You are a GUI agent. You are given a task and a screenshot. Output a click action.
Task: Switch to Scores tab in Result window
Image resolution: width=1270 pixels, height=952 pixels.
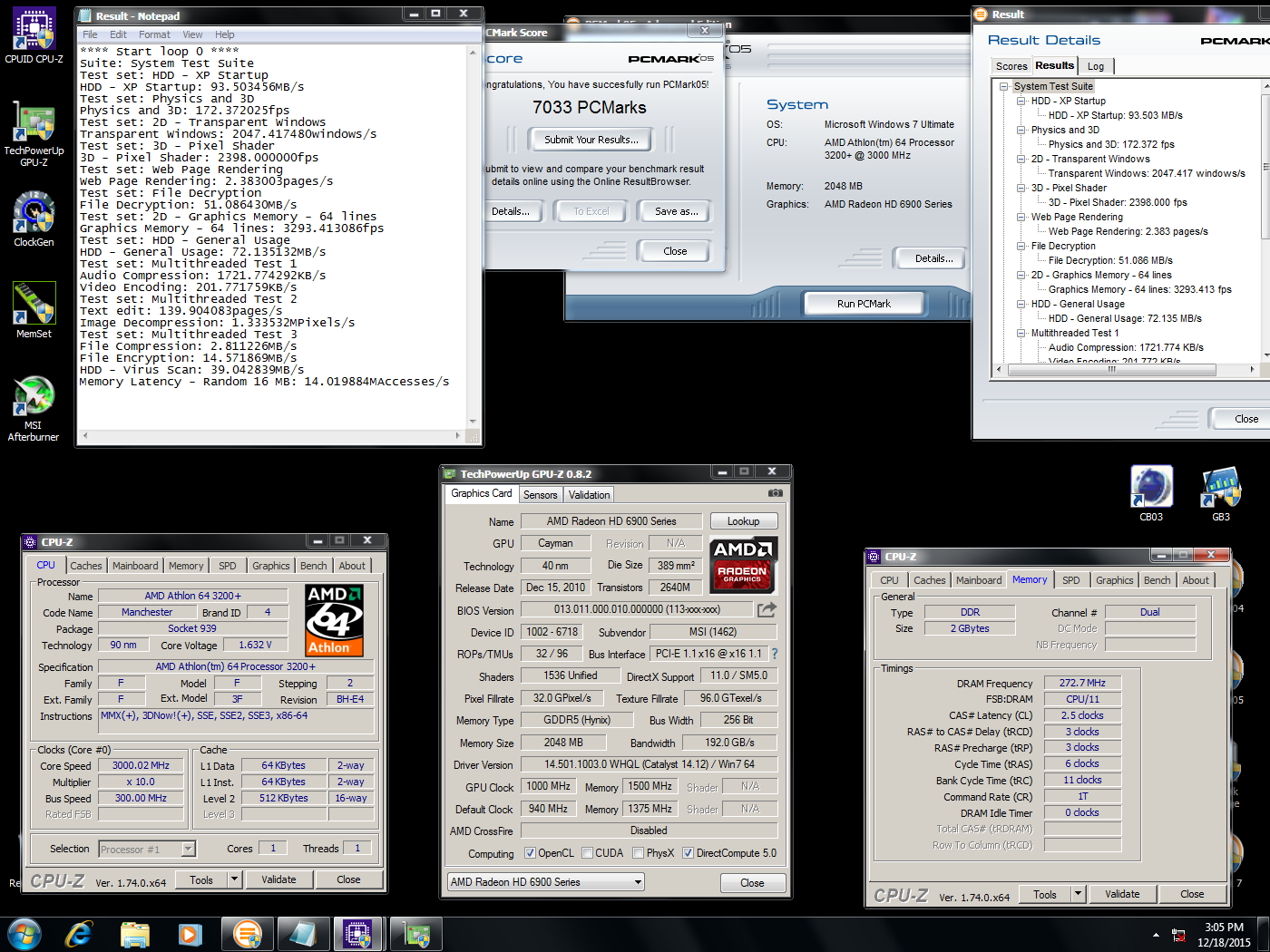click(1011, 66)
